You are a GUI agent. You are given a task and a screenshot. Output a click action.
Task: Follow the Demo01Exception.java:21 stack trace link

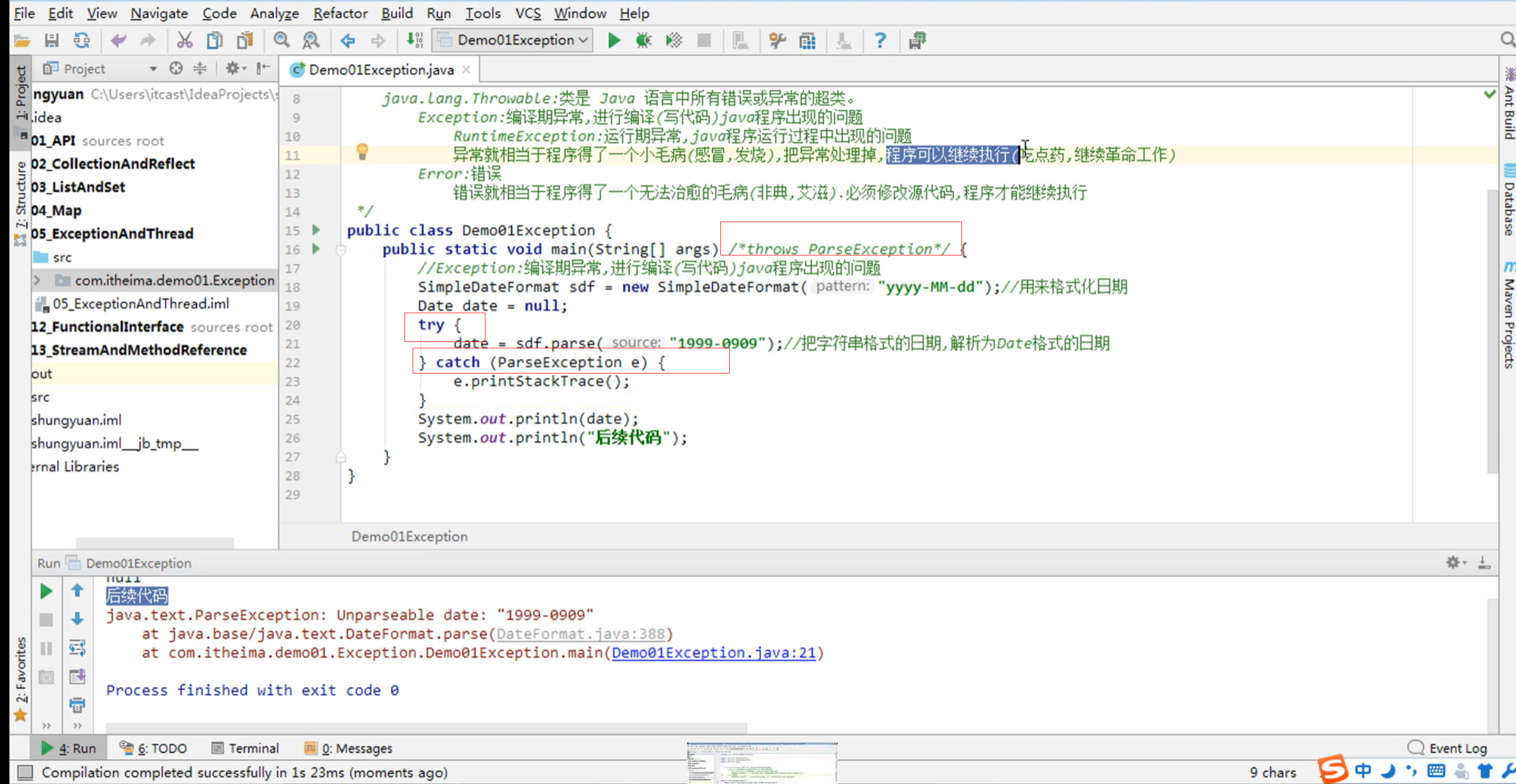[713, 653]
